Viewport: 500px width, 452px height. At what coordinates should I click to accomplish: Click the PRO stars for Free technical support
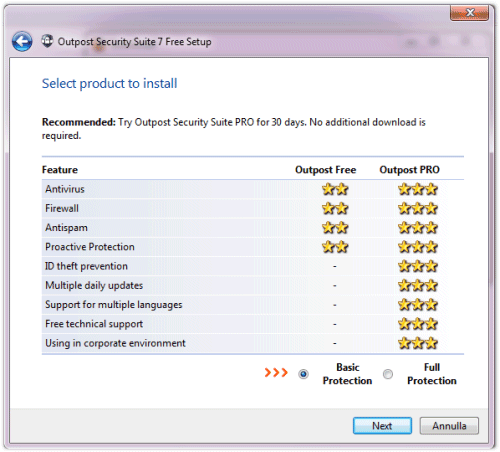click(x=418, y=324)
